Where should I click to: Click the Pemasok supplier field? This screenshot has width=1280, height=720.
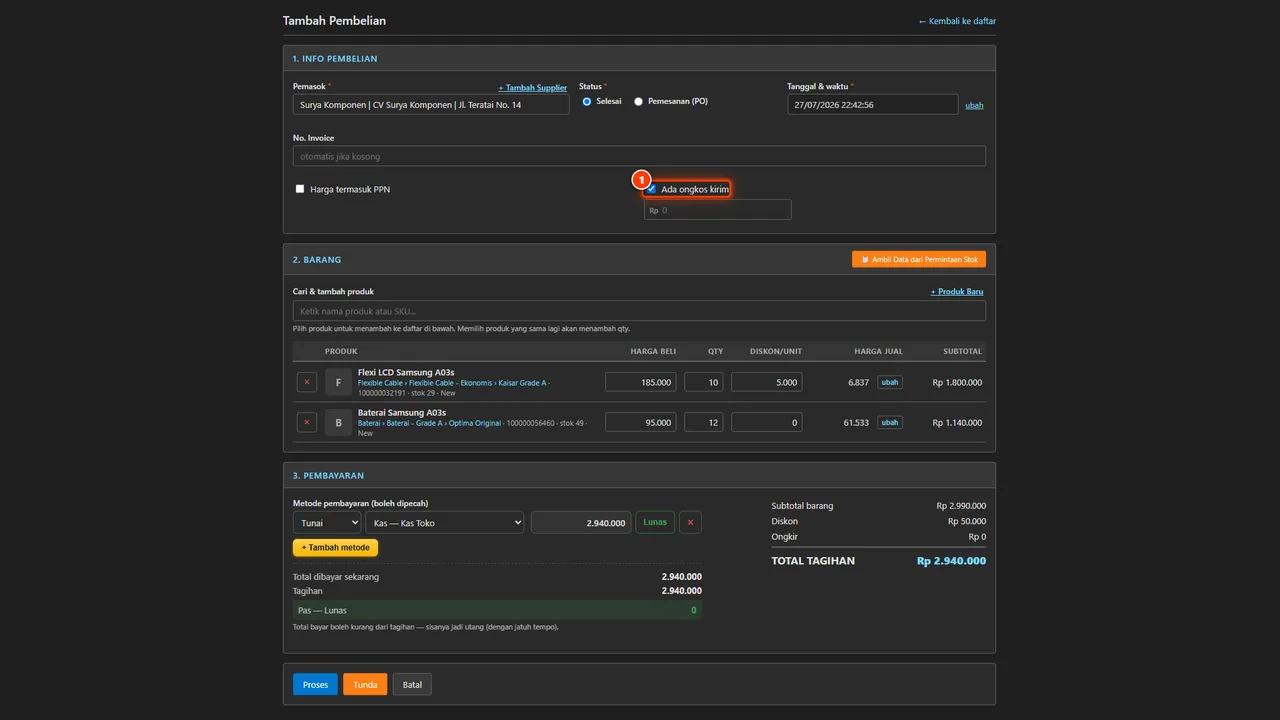coord(431,104)
